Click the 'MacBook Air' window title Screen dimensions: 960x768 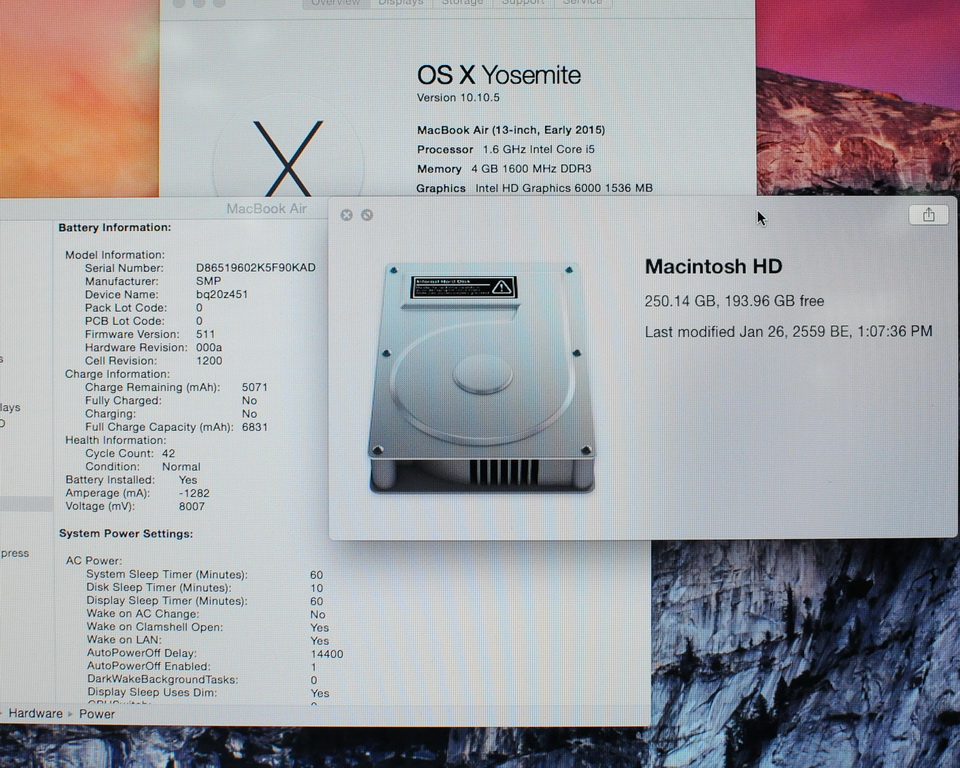pos(266,209)
